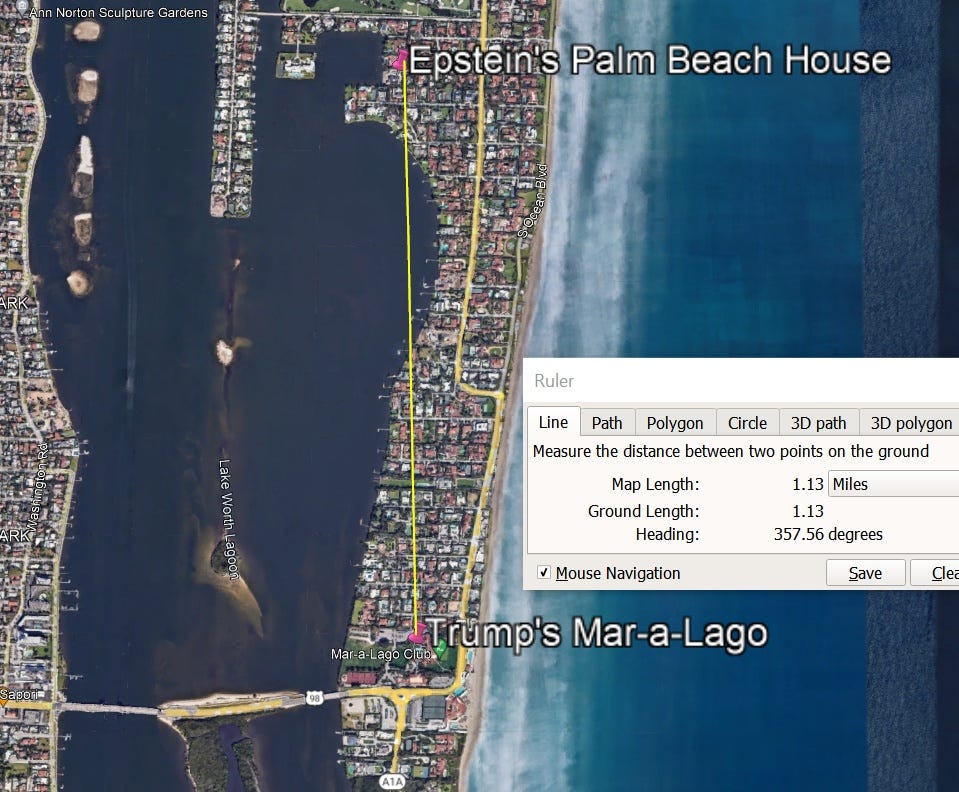Select the Line tab in Ruler
Image resolution: width=959 pixels, height=792 pixels.
[554, 422]
